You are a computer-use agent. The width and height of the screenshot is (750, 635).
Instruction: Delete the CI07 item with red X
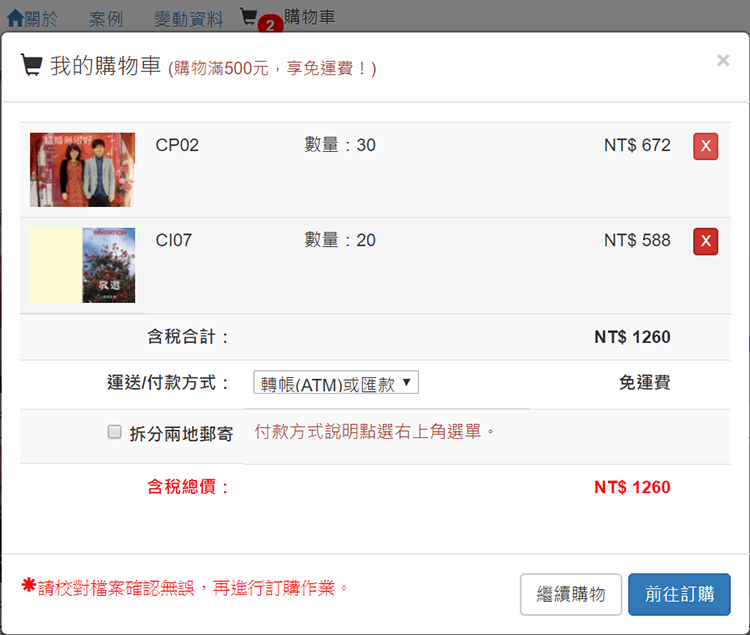coord(705,241)
